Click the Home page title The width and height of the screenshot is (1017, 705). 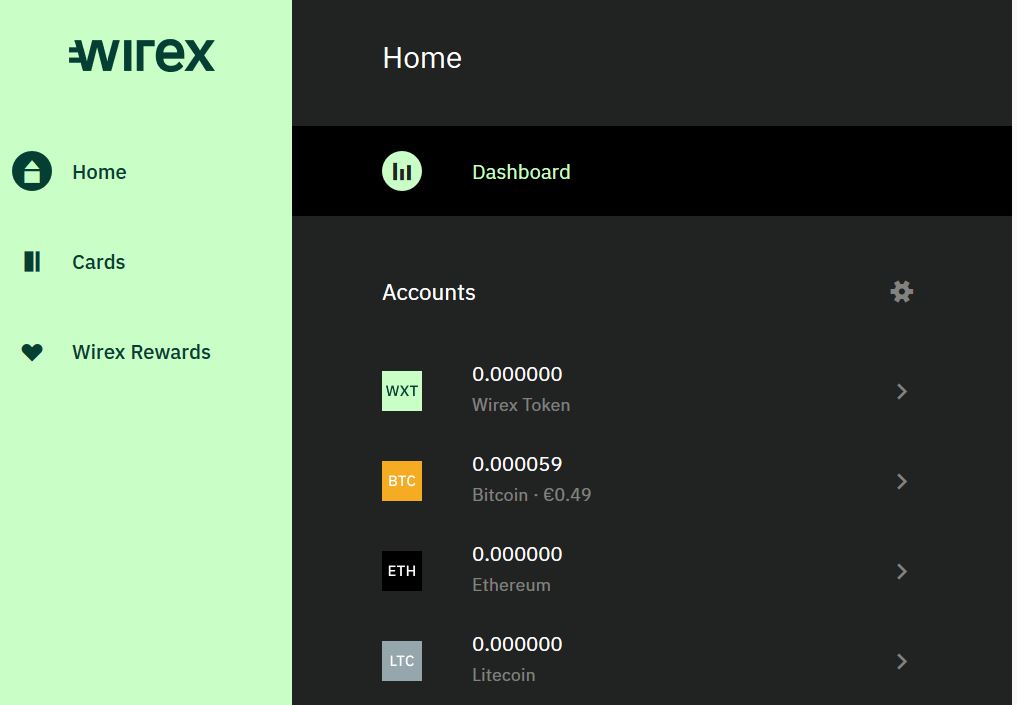422,58
